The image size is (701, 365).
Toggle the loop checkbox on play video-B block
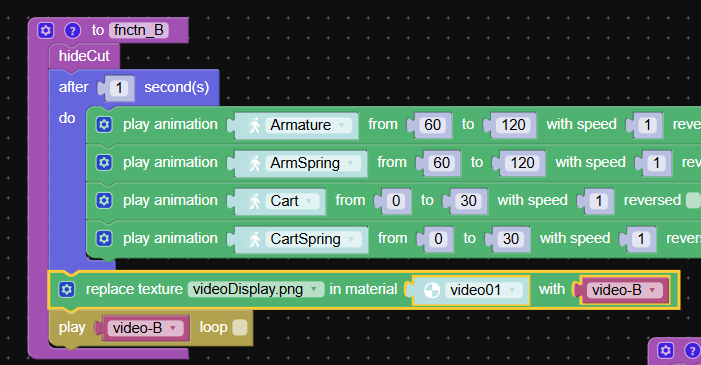[240, 327]
